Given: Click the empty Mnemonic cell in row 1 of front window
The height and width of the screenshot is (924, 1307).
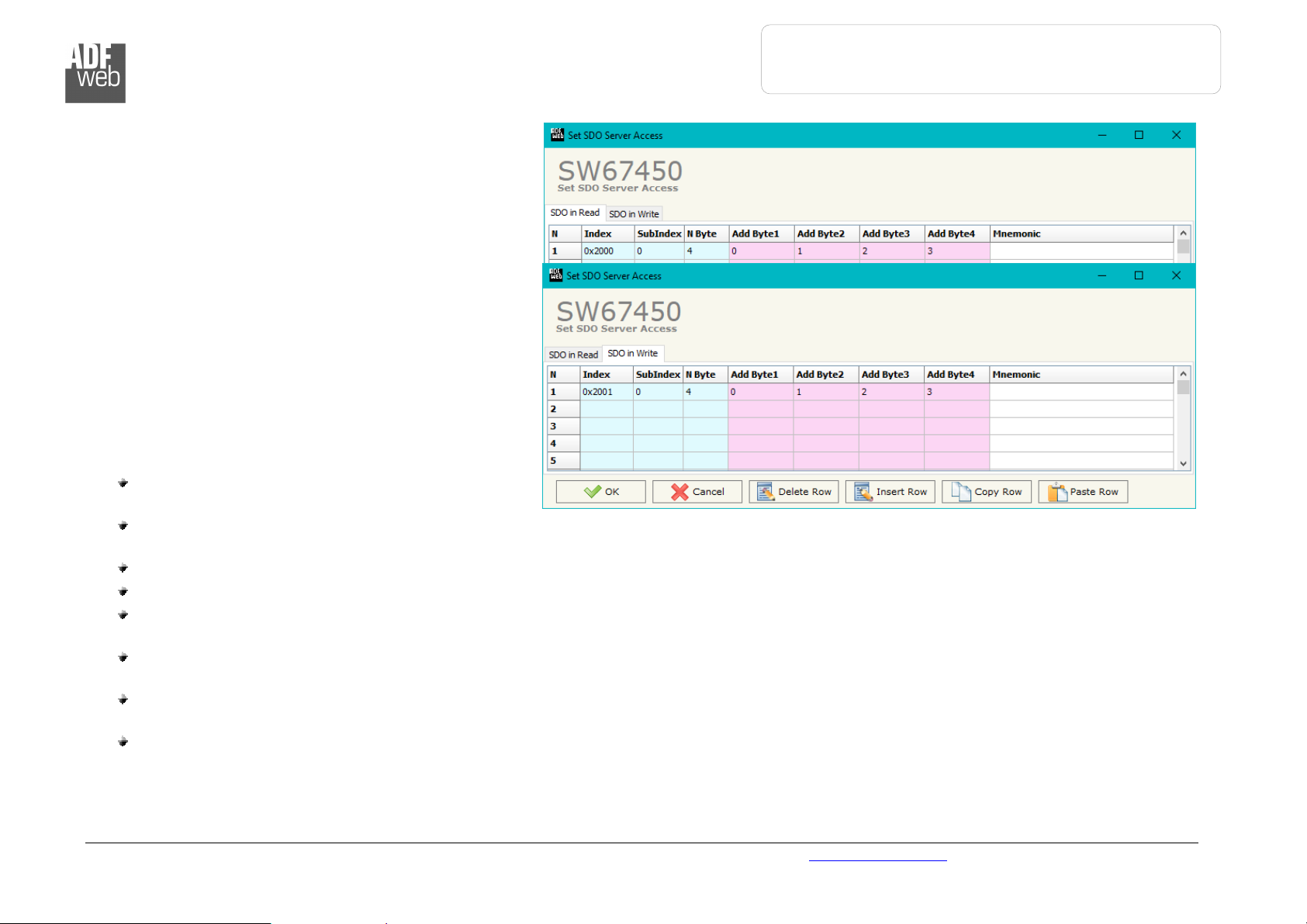Looking at the screenshot, I should [1081, 392].
